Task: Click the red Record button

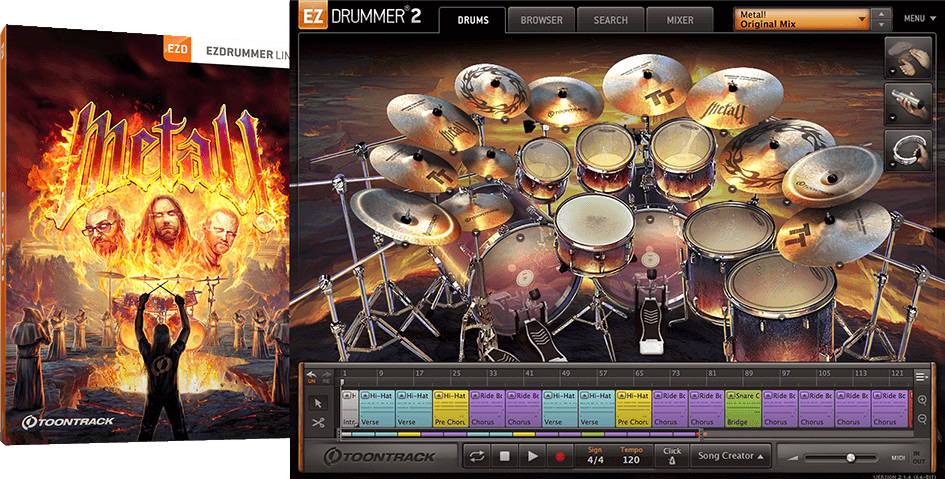Action: click(x=559, y=456)
